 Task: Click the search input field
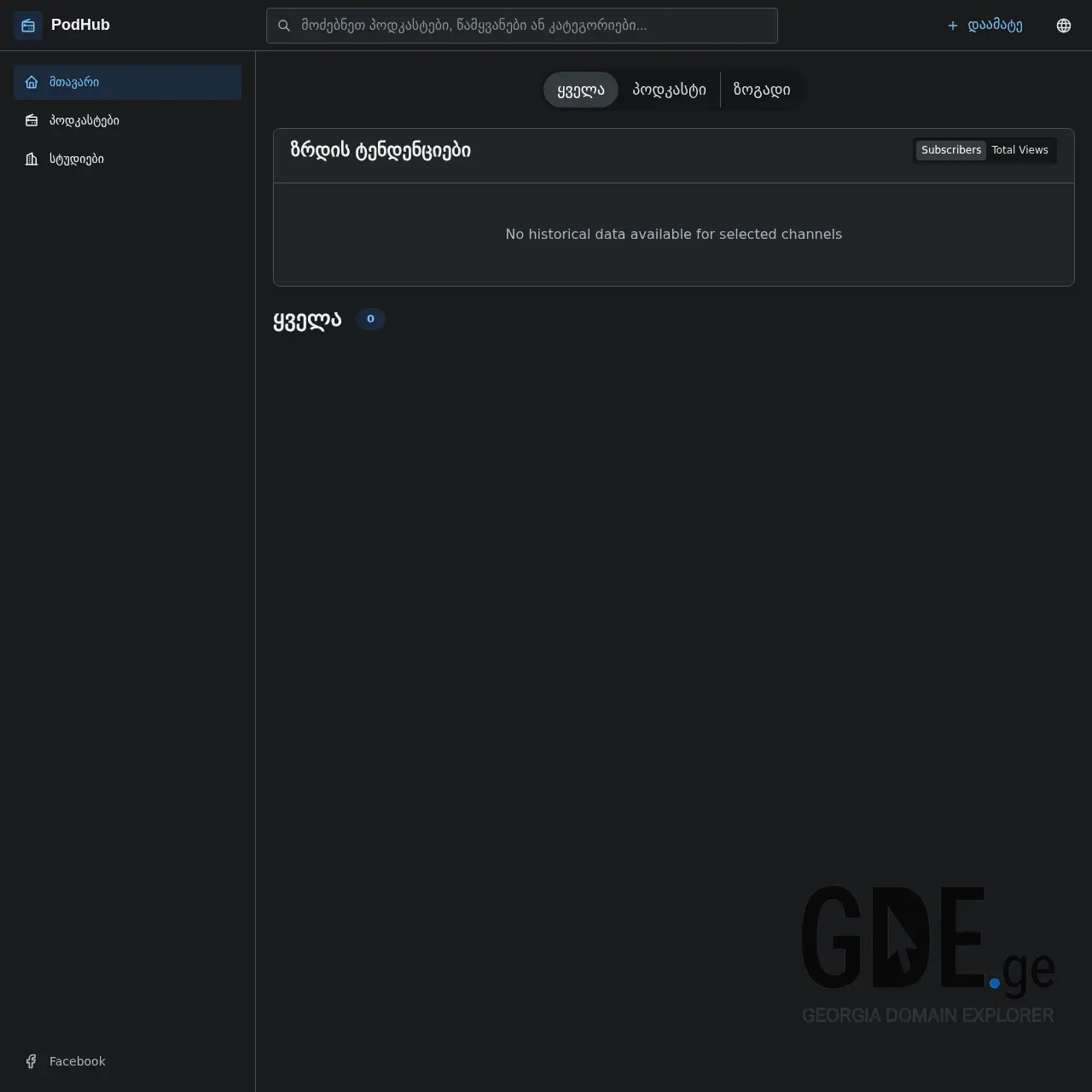(x=521, y=26)
